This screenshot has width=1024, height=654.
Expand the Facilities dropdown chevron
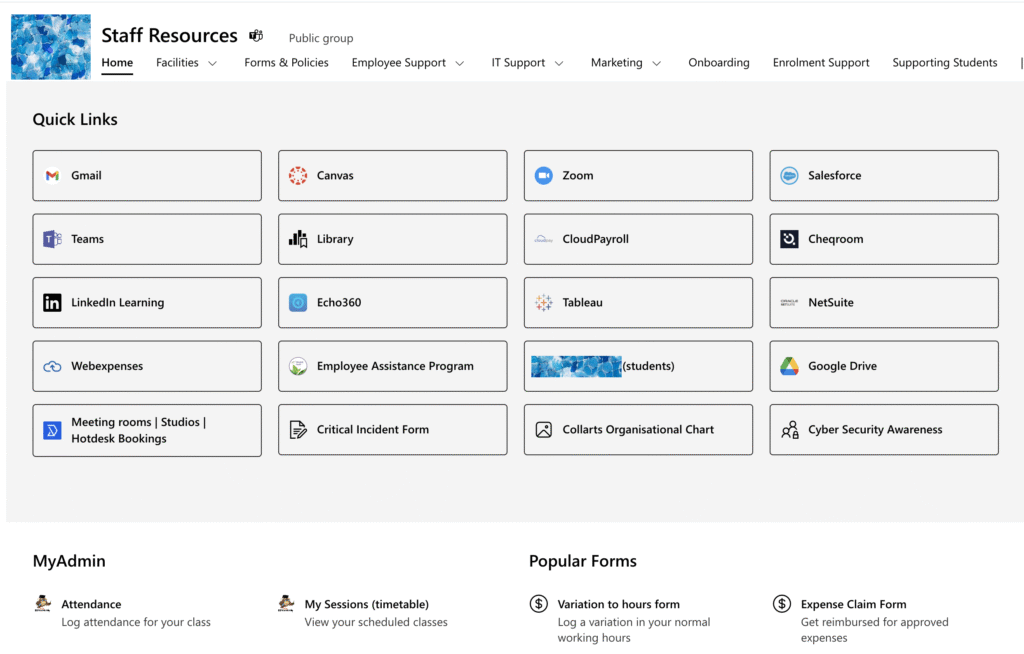click(212, 63)
